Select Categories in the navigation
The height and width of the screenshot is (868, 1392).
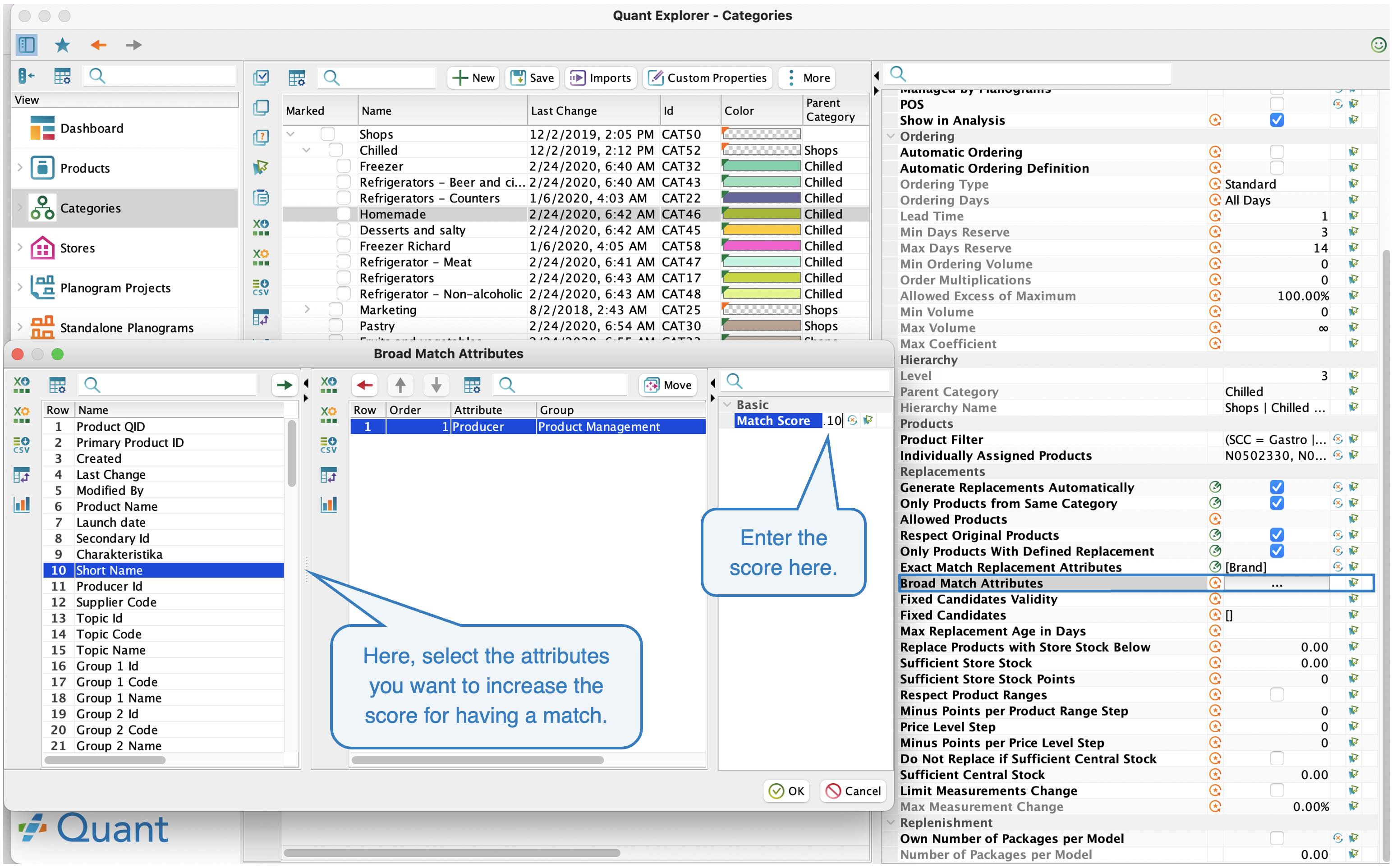coord(125,208)
